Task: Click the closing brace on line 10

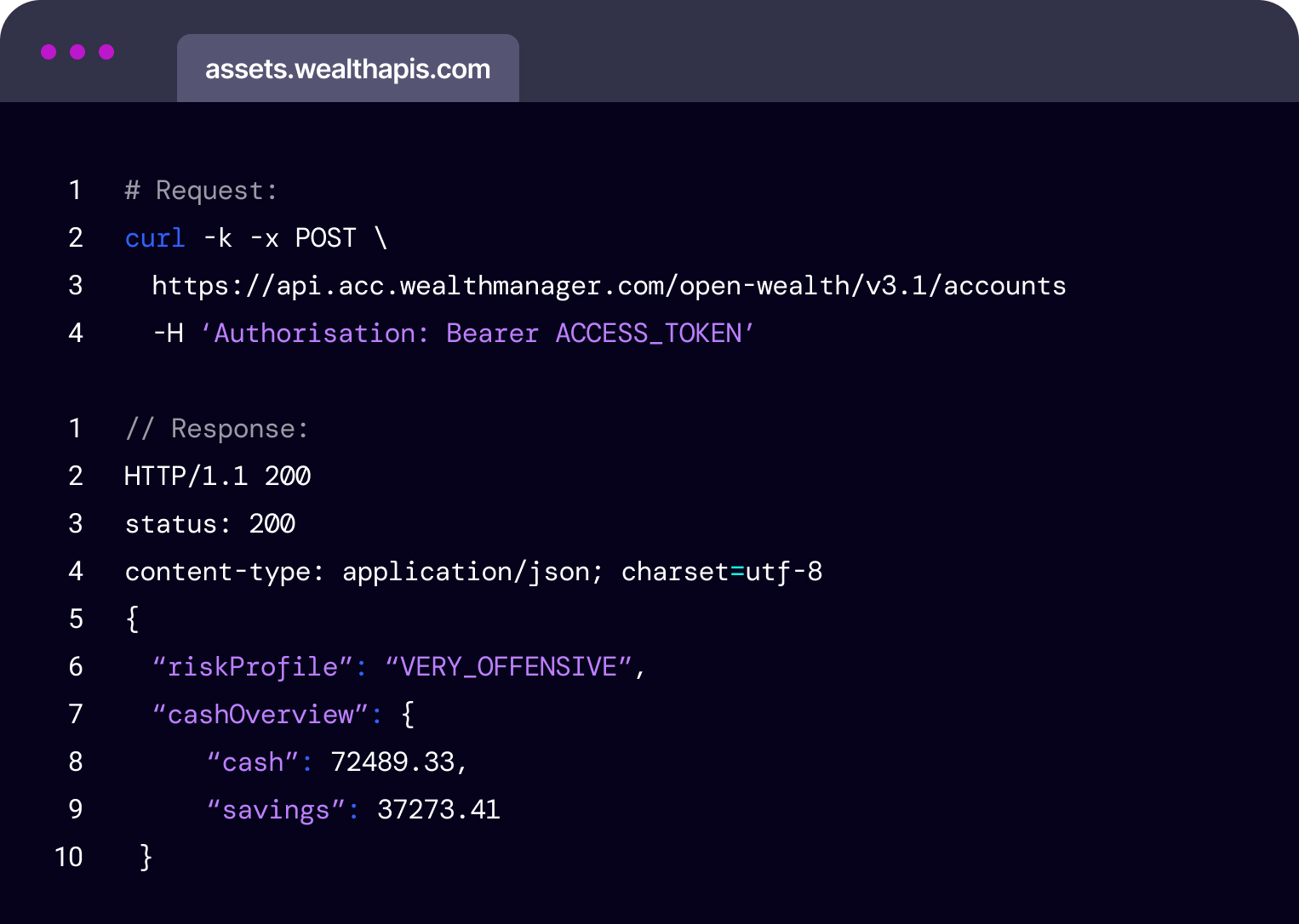Action: 146,857
